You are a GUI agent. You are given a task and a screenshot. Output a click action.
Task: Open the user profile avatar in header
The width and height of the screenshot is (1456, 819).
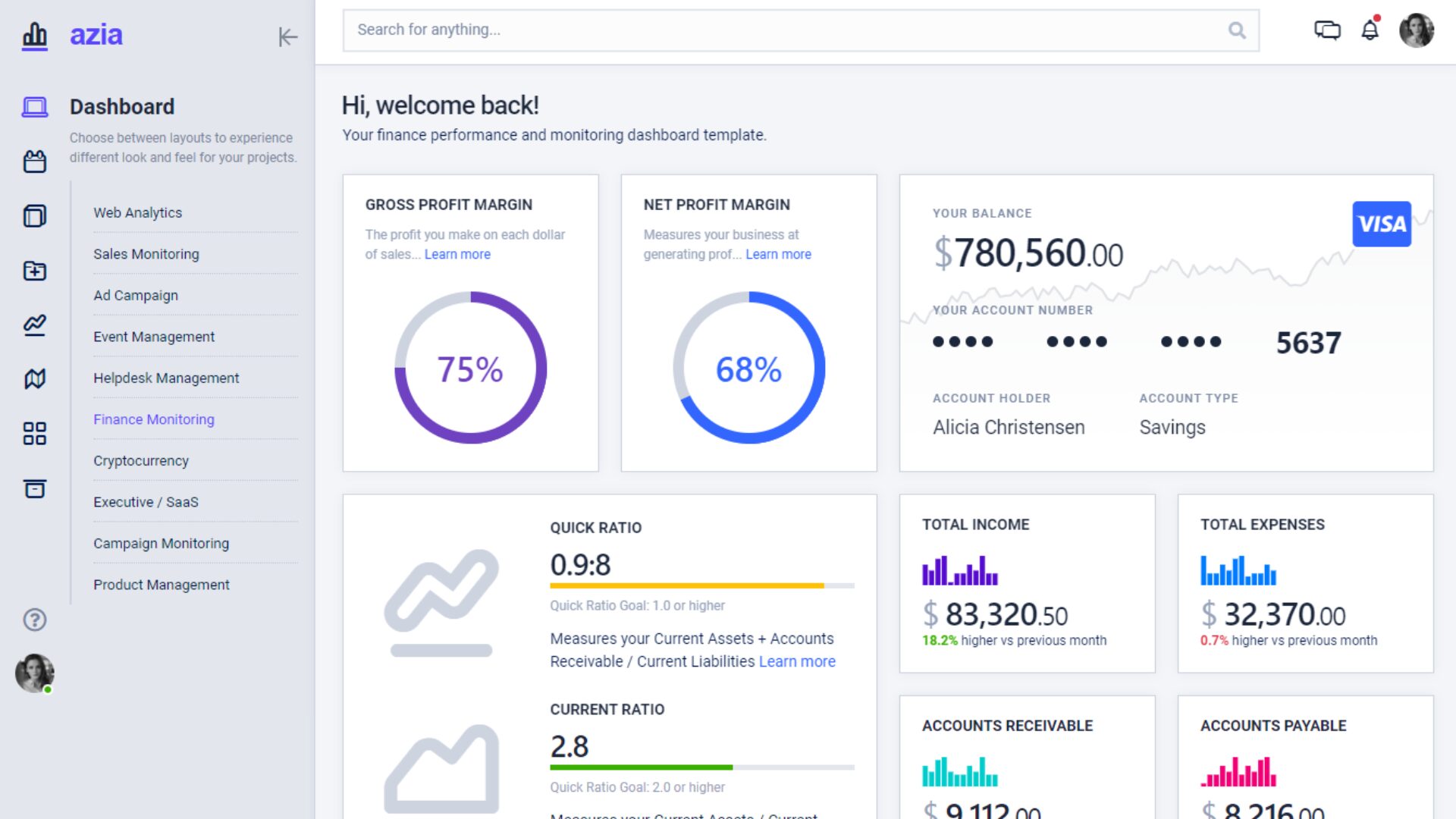[x=1416, y=30]
